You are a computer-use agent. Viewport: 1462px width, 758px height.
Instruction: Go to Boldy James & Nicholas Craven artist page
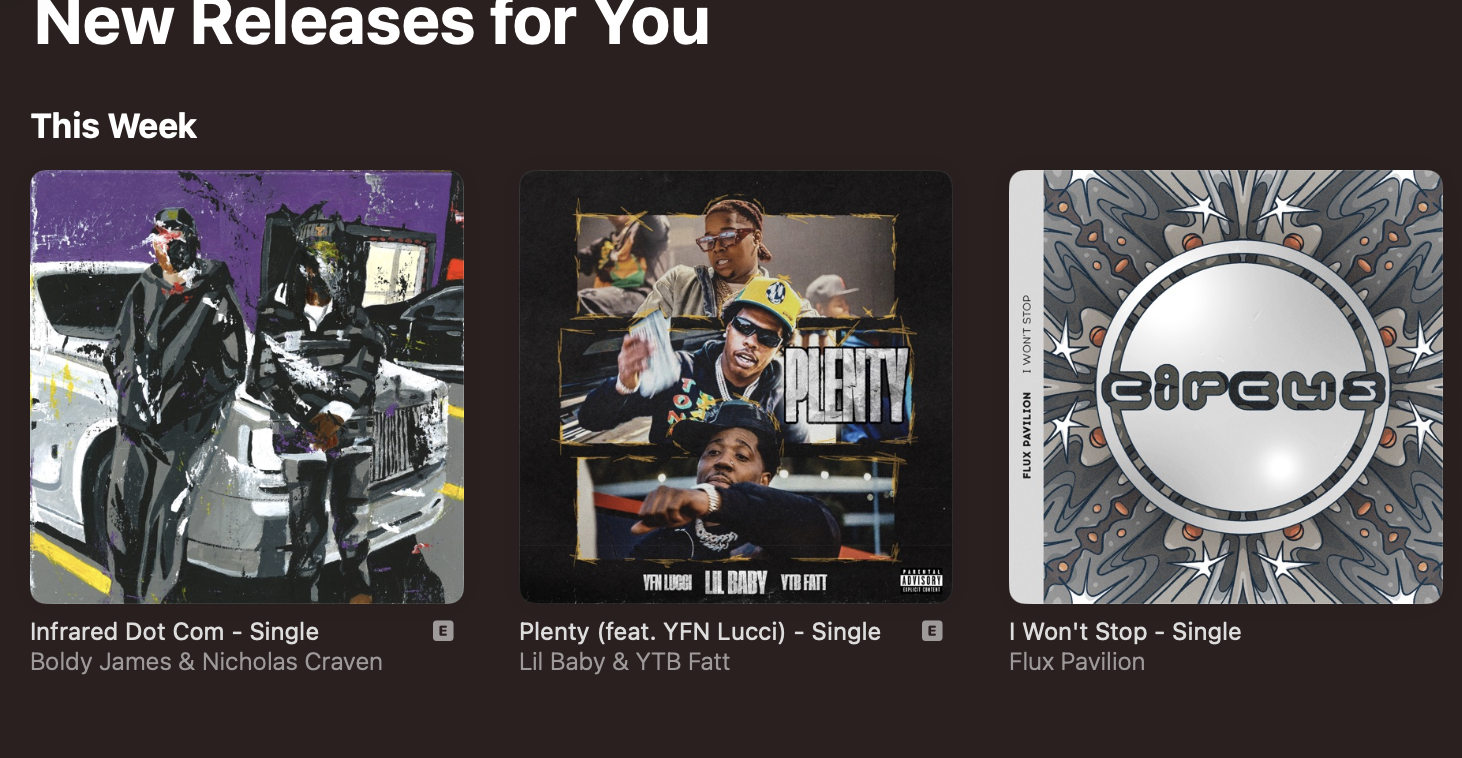207,662
